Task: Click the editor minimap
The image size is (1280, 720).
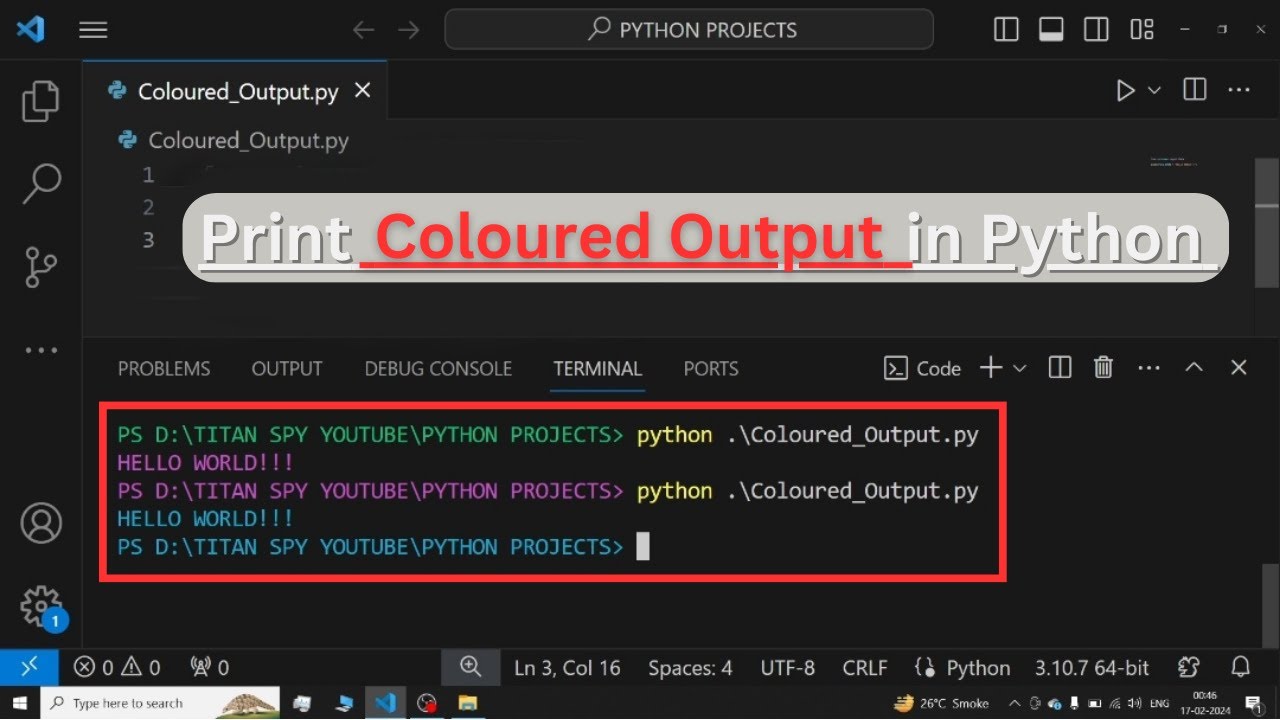Action: 1175,162
